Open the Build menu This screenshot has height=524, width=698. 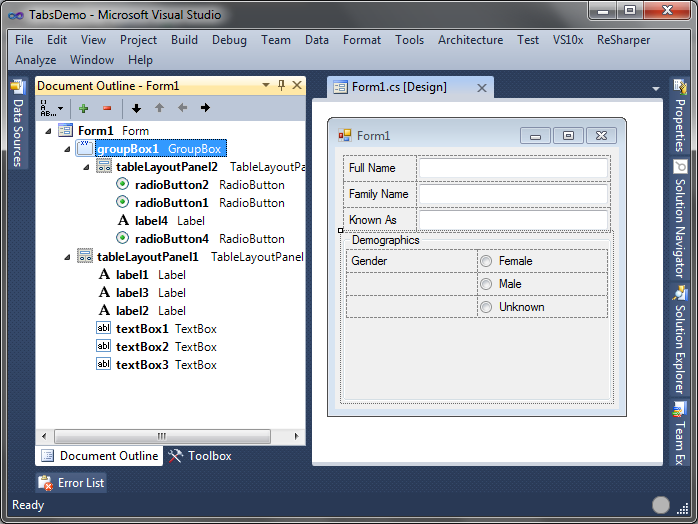[x=184, y=40]
